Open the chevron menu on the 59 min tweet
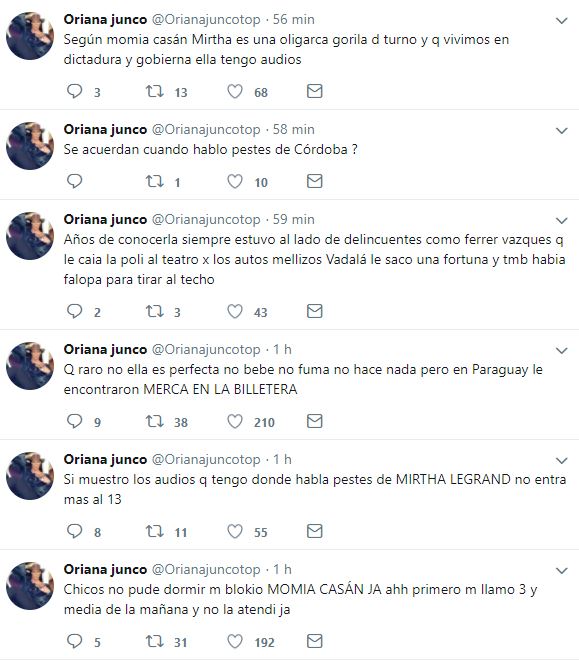The height and width of the screenshot is (662, 579). click(561, 221)
